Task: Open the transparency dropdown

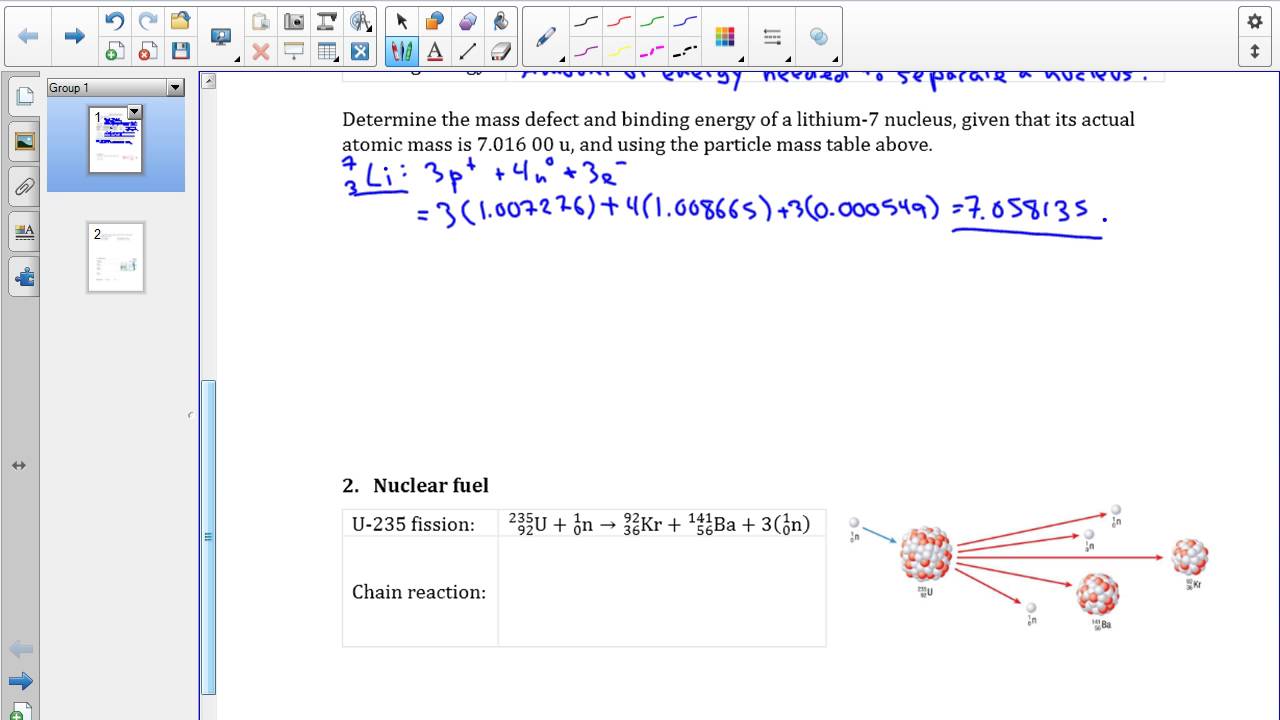Action: (x=819, y=37)
